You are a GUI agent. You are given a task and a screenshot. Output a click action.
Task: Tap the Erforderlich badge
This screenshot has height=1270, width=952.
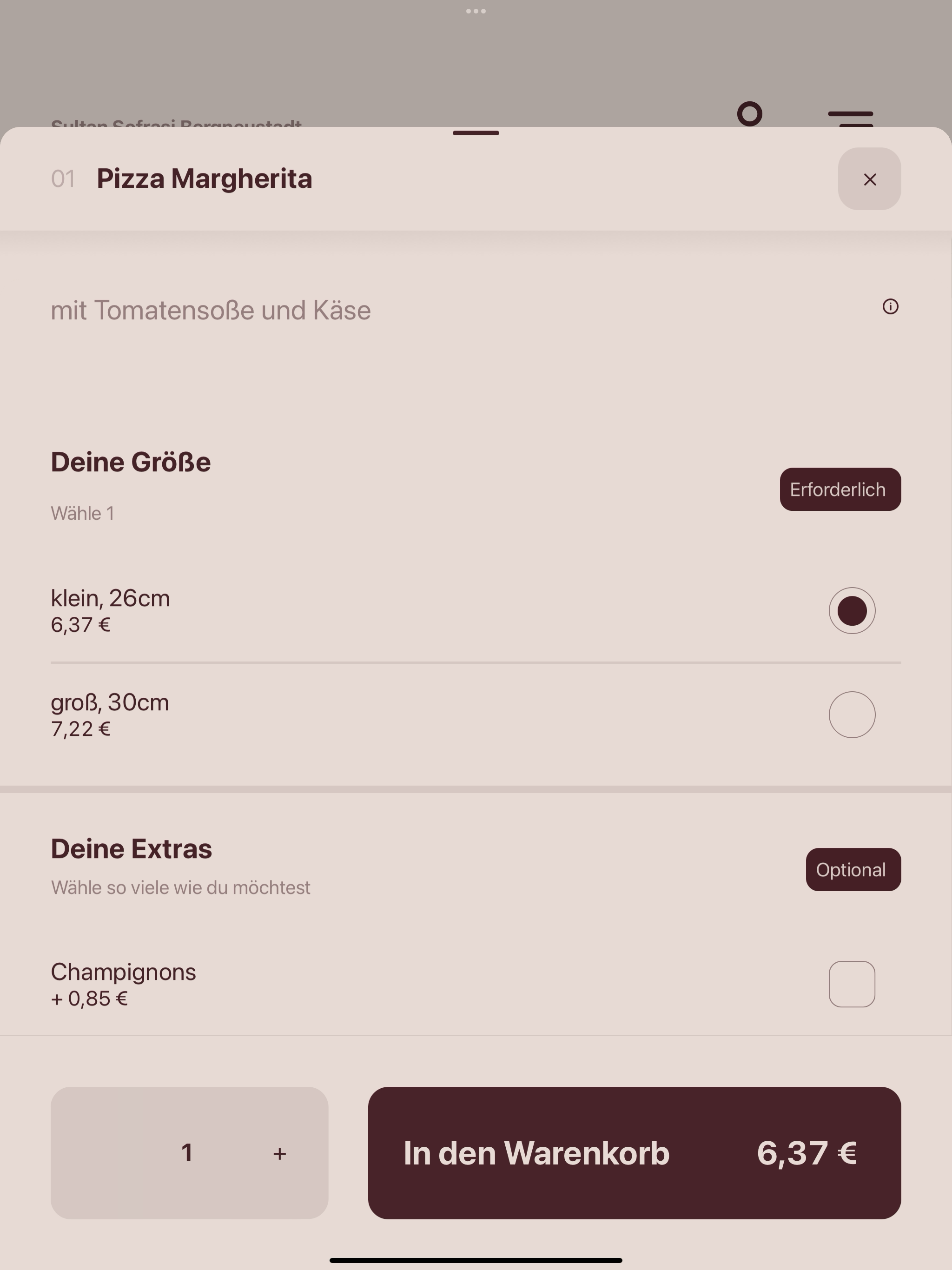[x=840, y=489]
